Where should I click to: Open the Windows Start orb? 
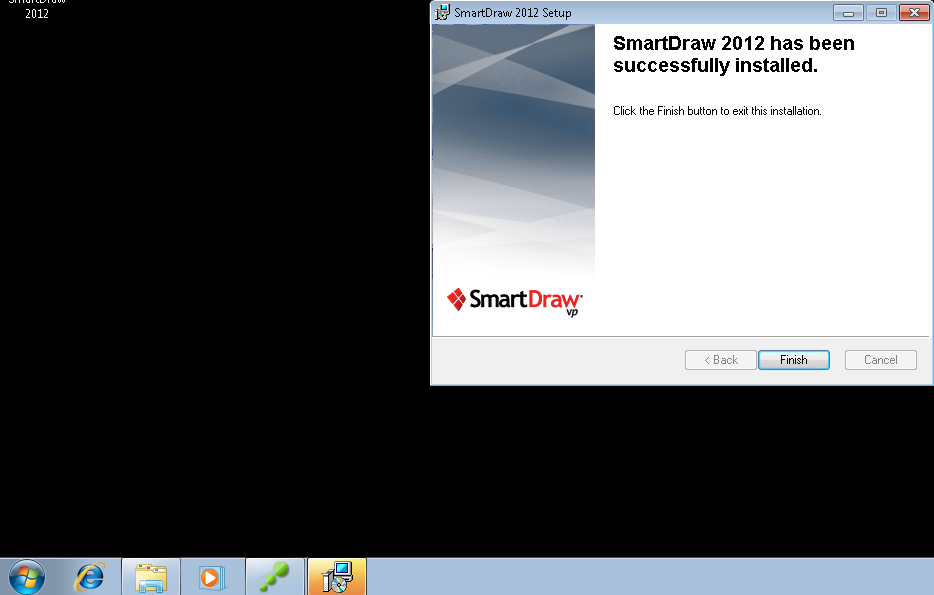[x=27, y=577]
